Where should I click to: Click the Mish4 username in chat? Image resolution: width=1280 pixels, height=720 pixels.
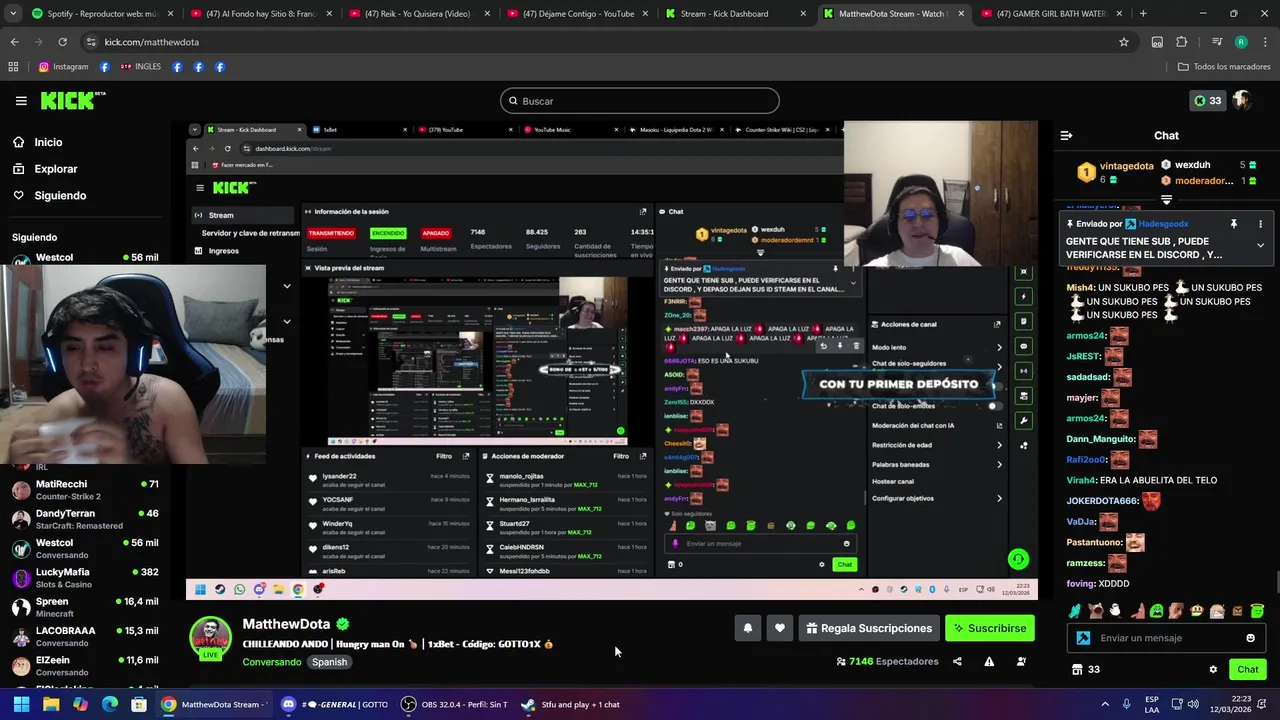[1081, 288]
